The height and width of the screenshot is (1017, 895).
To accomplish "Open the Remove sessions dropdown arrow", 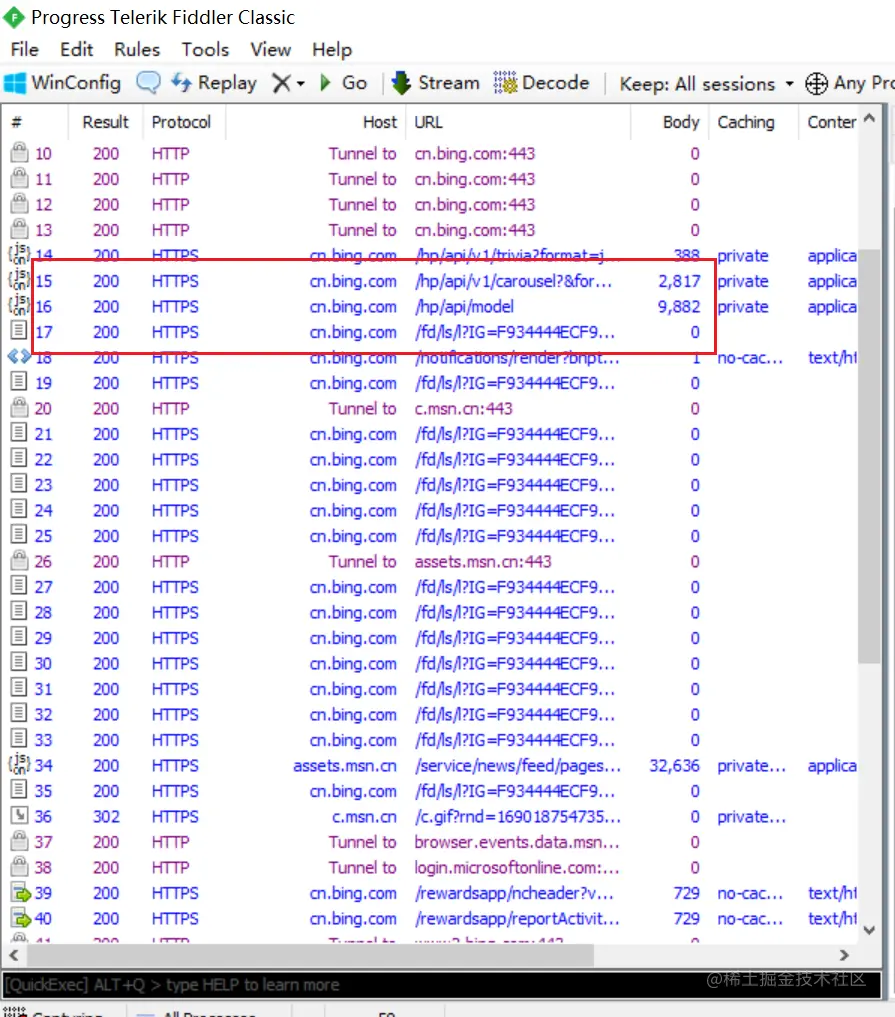I will (300, 84).
